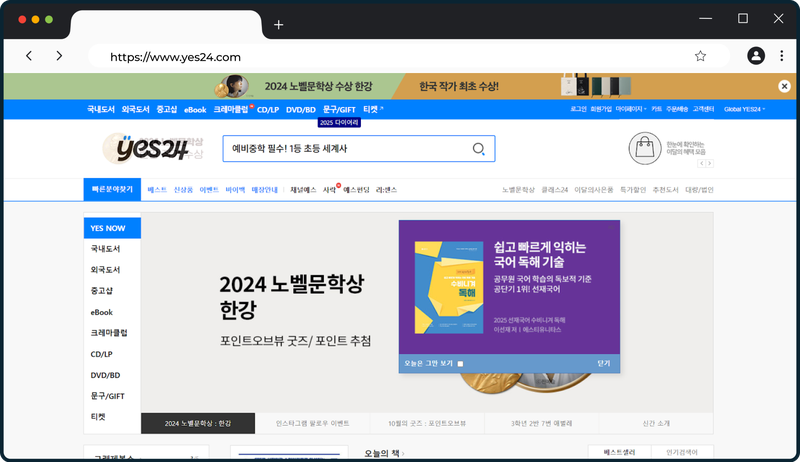800x462 pixels.
Task: Select the 10월의 굿즈 : 포인트오브뷰 tab
Action: click(427, 423)
